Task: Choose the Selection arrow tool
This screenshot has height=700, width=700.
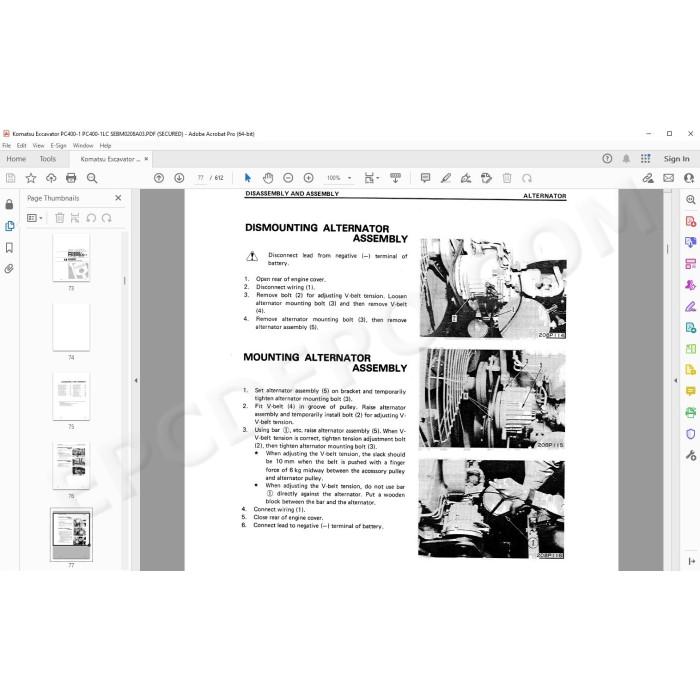Action: click(248, 178)
